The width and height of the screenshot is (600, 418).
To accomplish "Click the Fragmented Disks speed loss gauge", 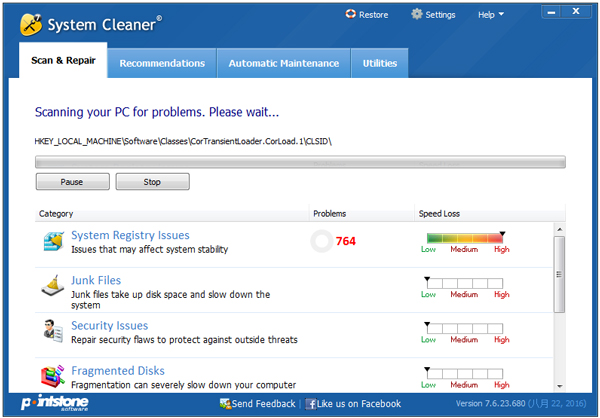I will pyautogui.click(x=465, y=373).
